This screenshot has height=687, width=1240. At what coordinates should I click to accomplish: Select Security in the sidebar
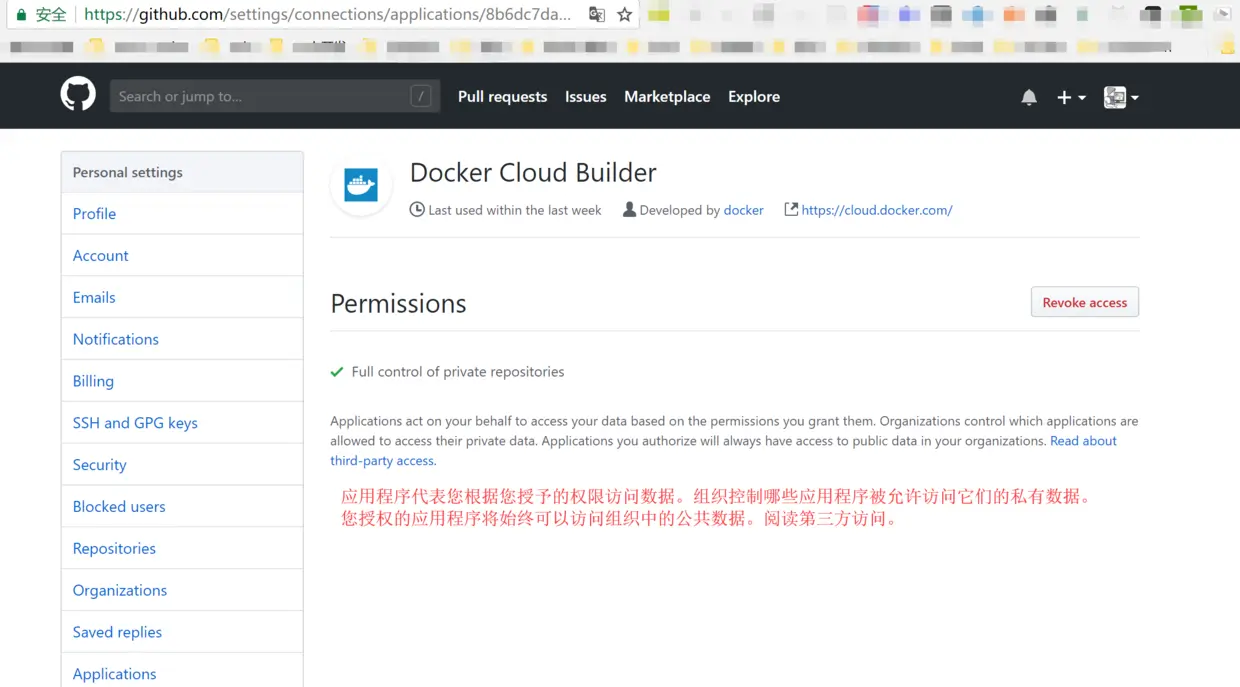[182, 465]
